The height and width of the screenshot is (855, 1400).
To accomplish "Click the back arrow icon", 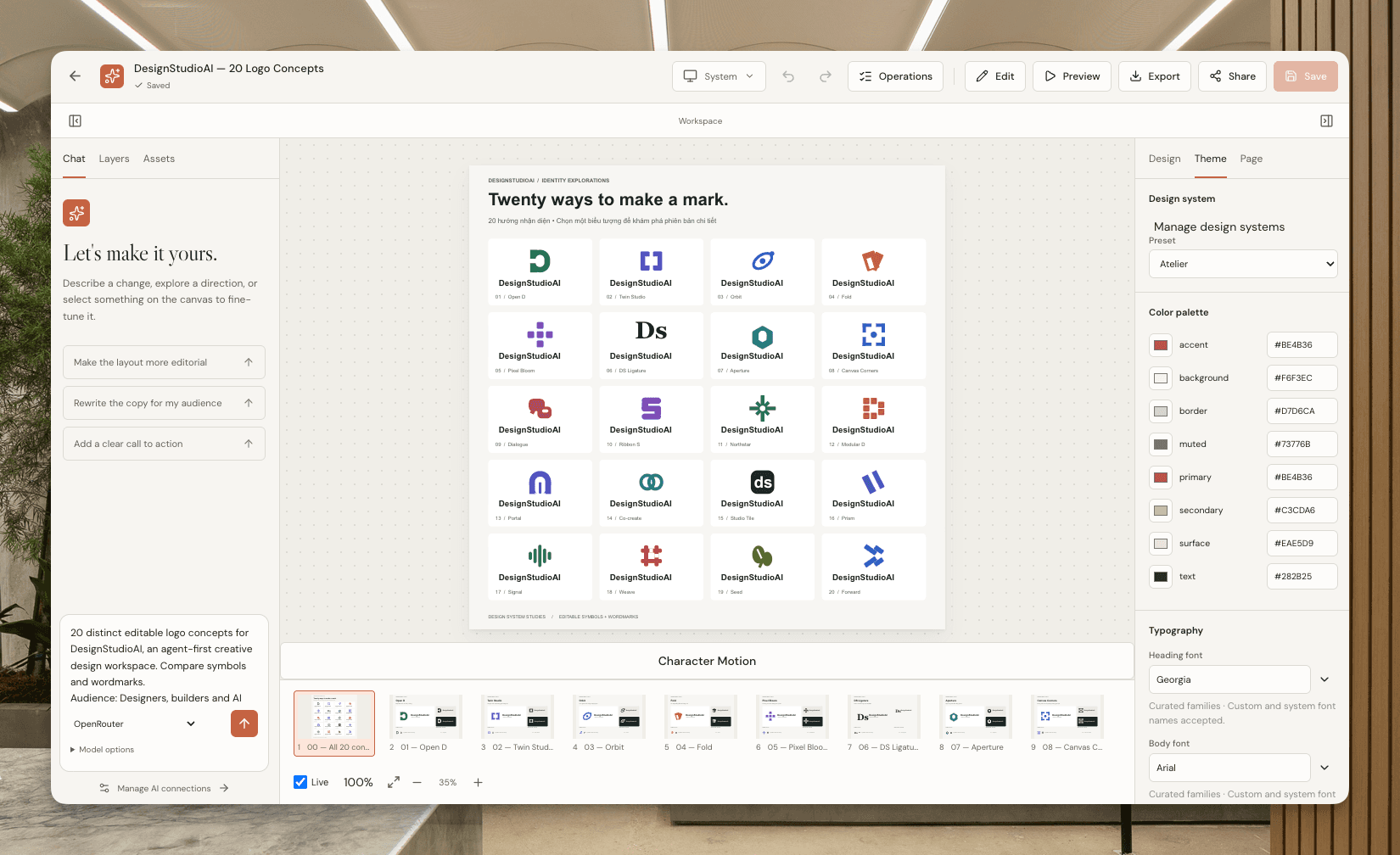I will [x=75, y=76].
